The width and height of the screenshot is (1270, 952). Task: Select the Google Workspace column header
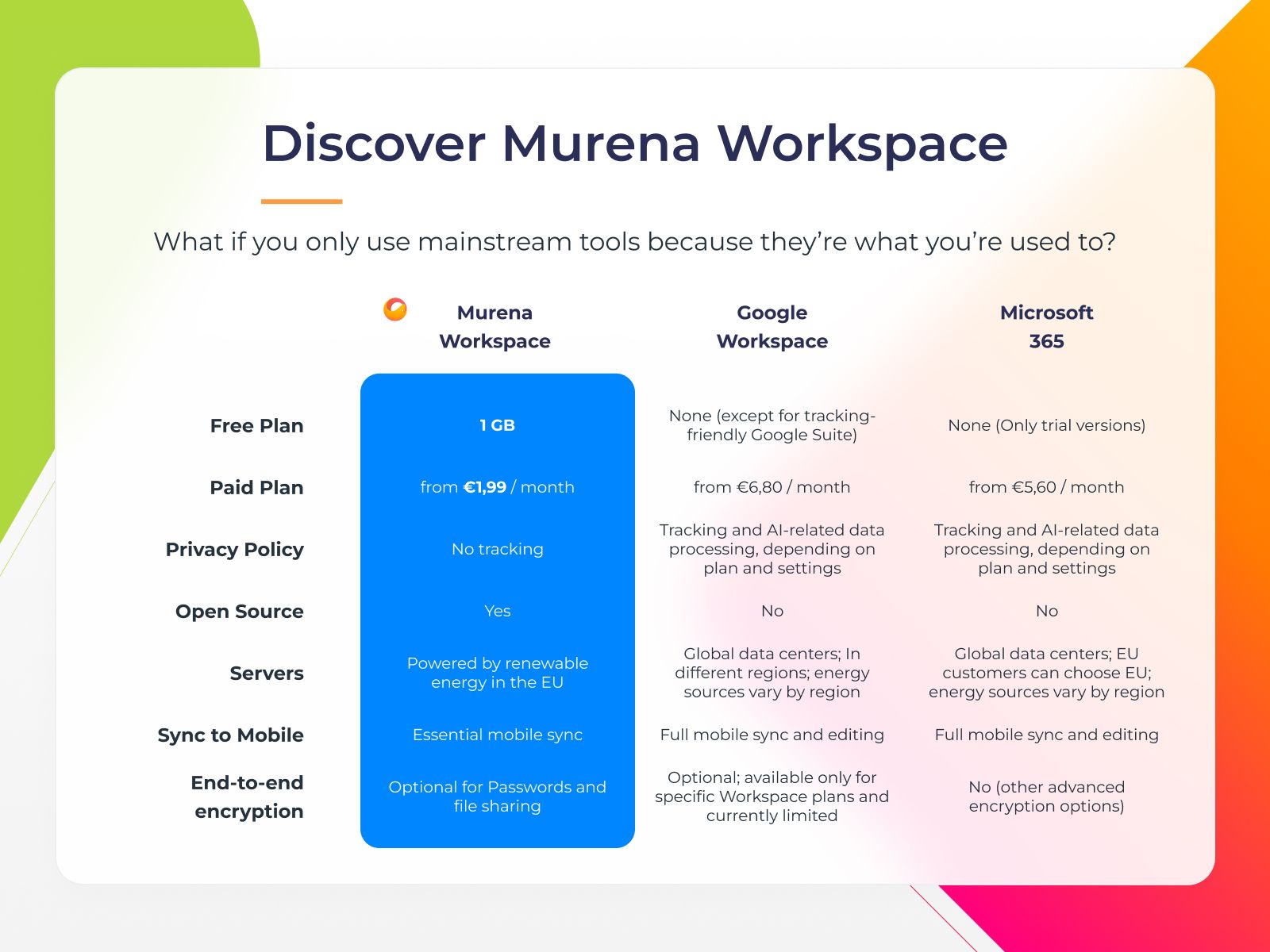(x=772, y=327)
